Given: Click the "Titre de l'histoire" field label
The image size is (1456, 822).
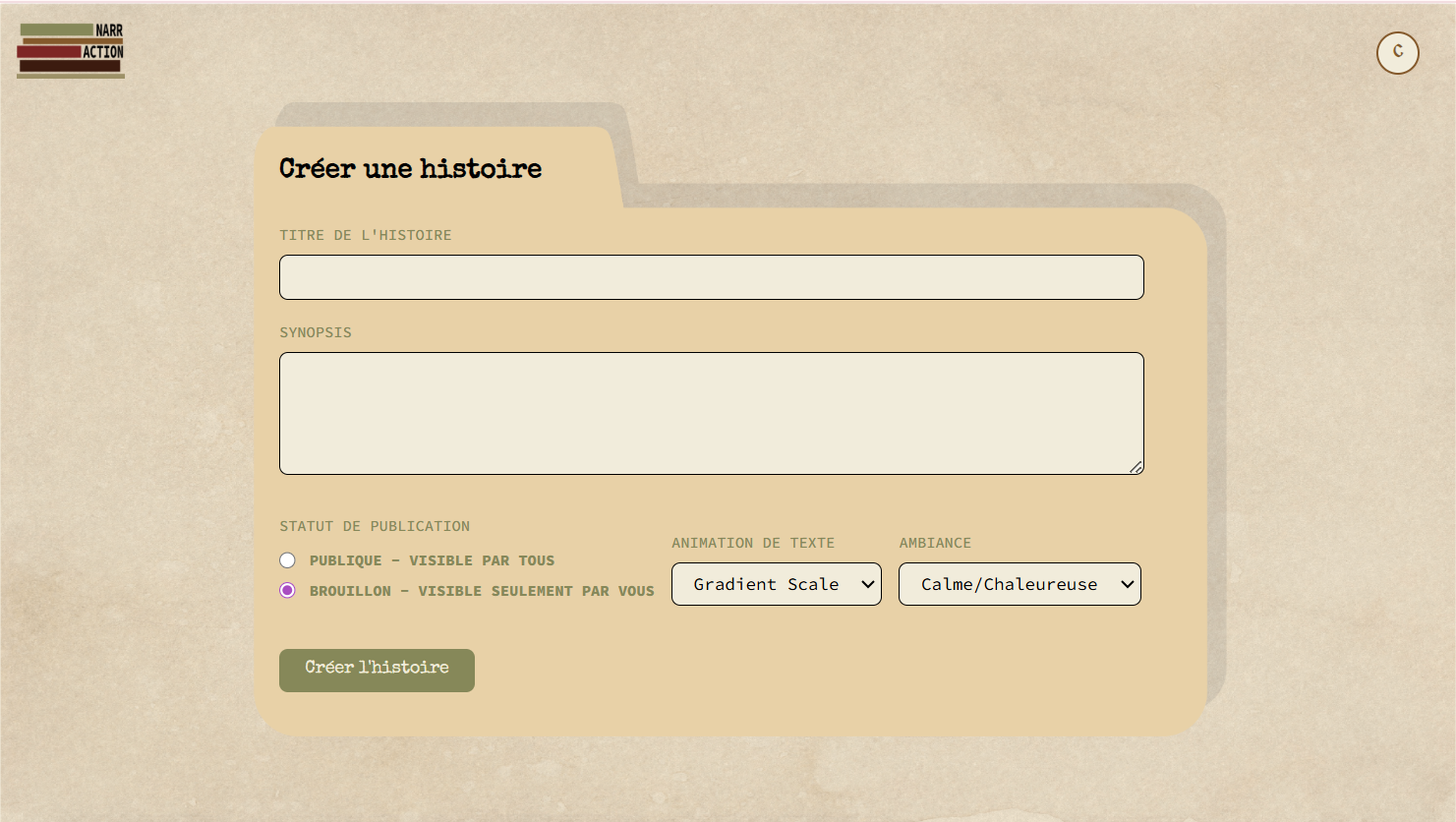Looking at the screenshot, I should coord(366,235).
